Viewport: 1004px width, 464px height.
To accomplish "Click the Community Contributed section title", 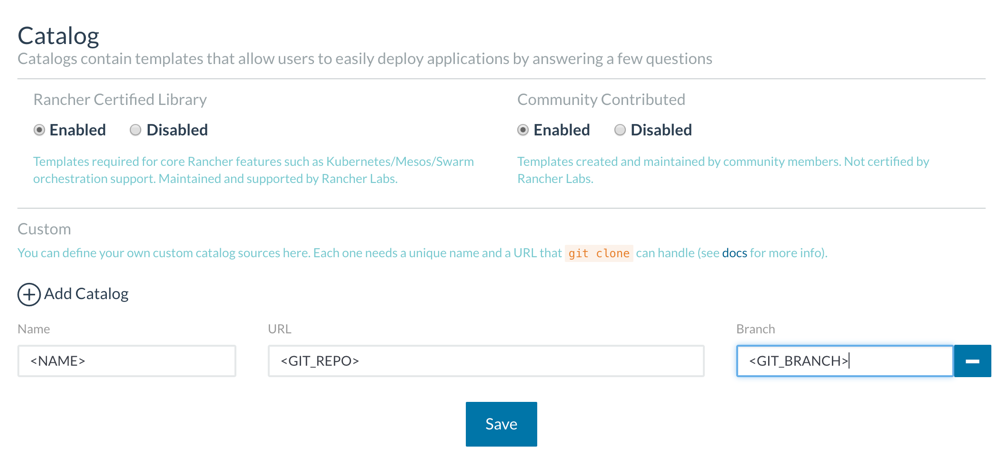I will coord(601,99).
